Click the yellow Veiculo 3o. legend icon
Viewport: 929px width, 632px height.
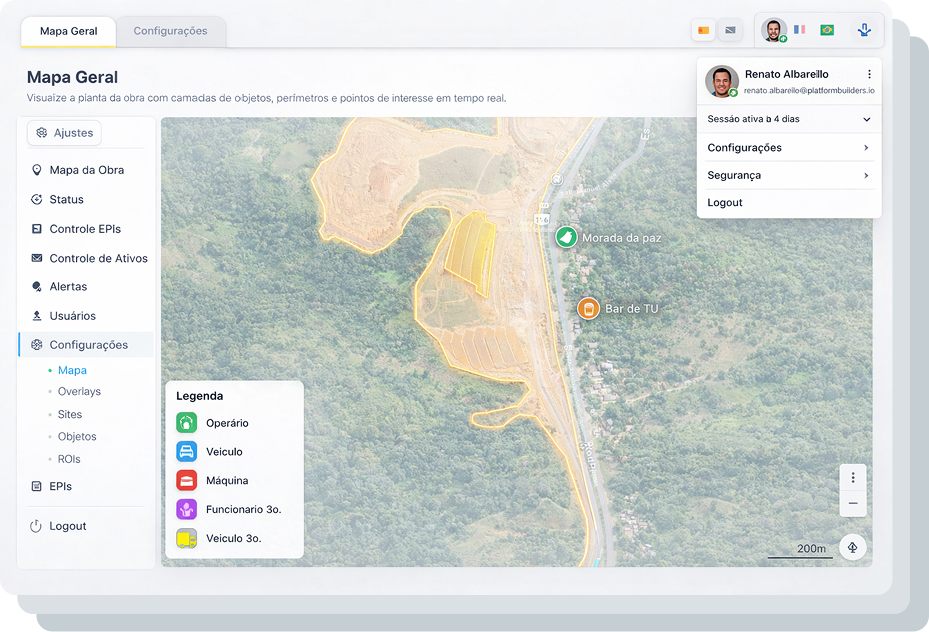[x=187, y=538]
